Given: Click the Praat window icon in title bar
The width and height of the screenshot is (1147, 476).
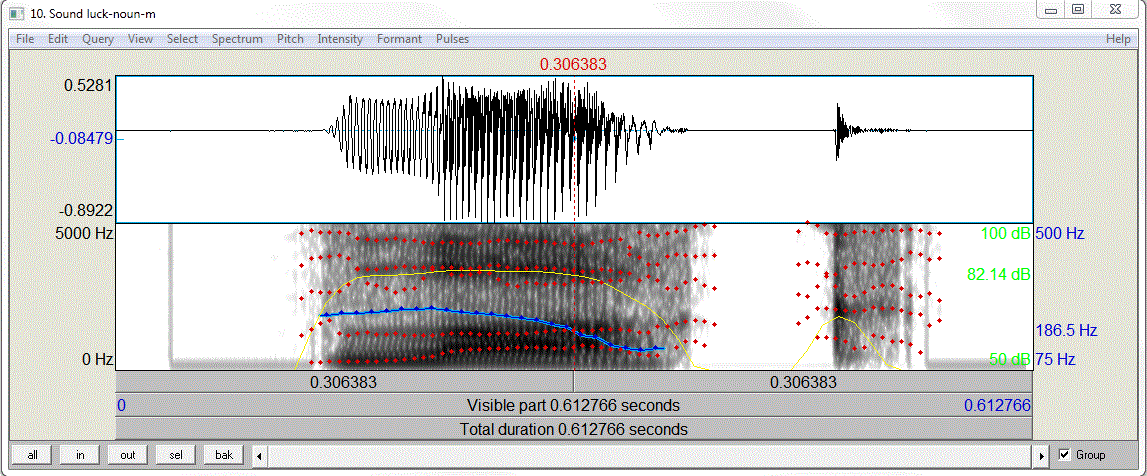Looking at the screenshot, I should pos(16,12).
